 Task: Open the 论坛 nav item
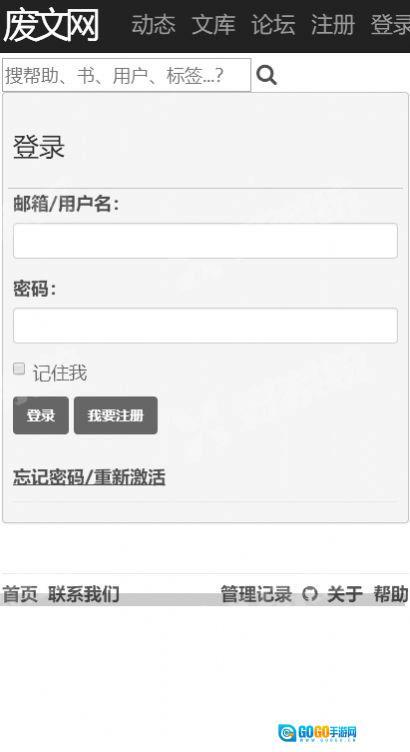click(x=273, y=24)
